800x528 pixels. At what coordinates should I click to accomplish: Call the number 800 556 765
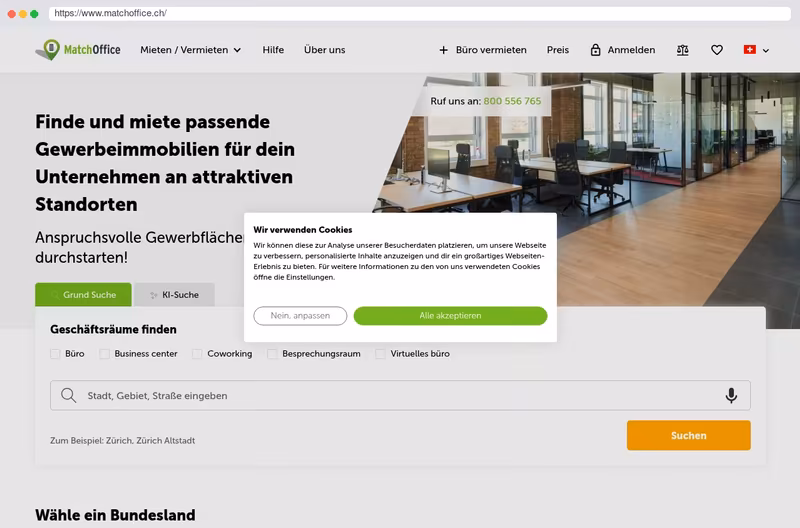pos(512,101)
